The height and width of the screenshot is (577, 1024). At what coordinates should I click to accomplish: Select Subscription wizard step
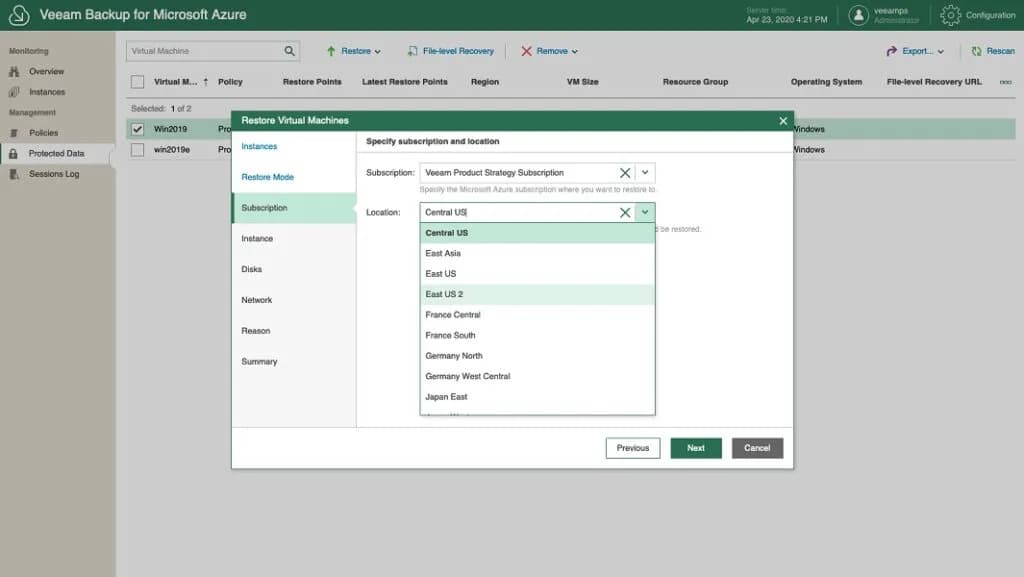tap(294, 208)
